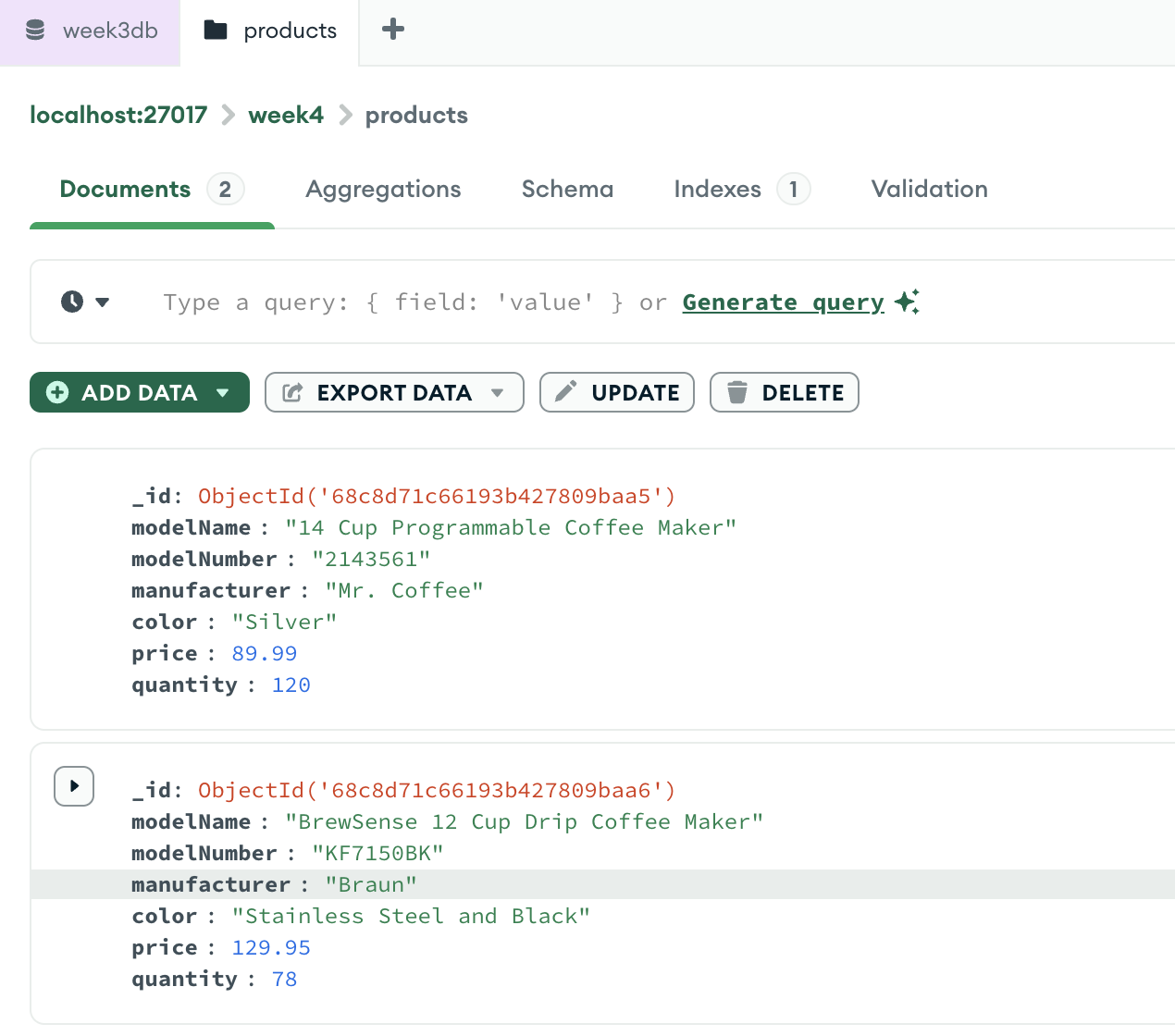The height and width of the screenshot is (1036, 1175).
Task: Click the sparkle icon beside Generate query
Action: coord(908,302)
